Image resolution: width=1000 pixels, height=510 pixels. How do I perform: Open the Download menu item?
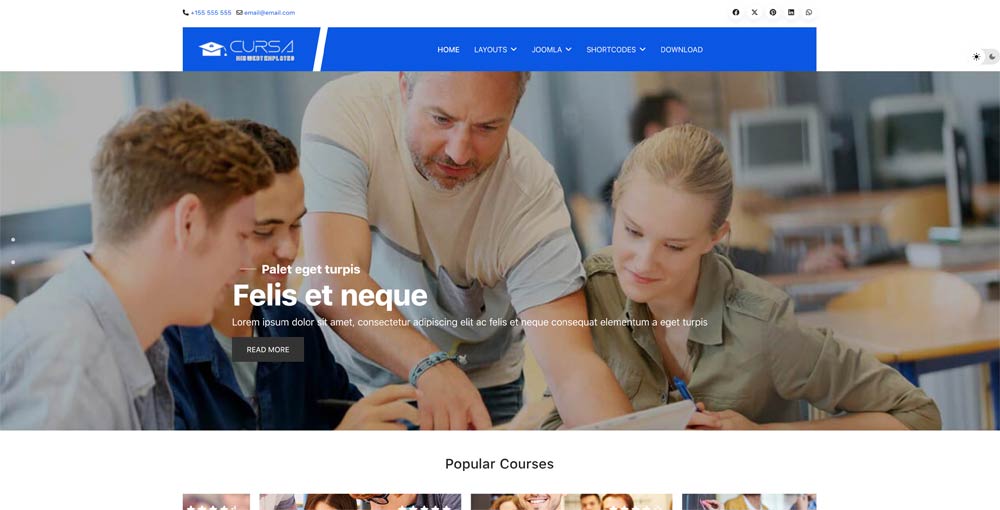pos(682,50)
